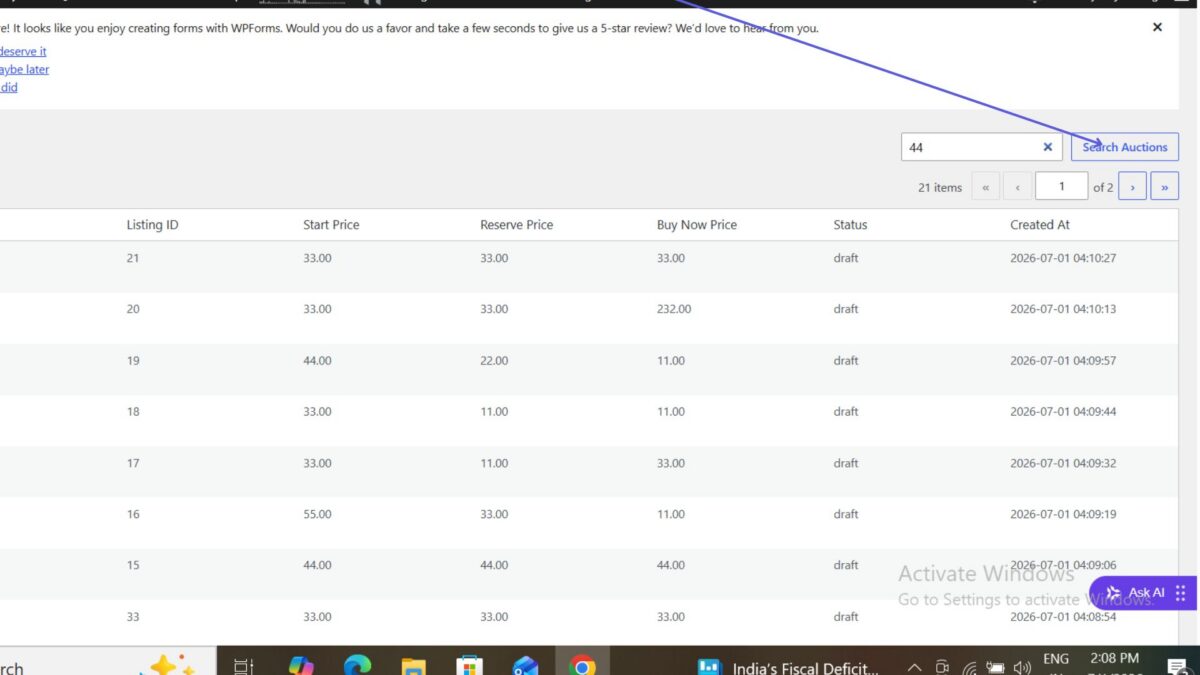
Task: Open the clock showing 2:08 PM
Action: point(1115,659)
